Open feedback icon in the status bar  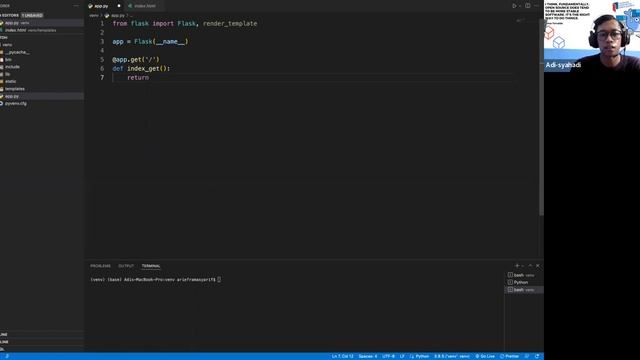click(527, 356)
